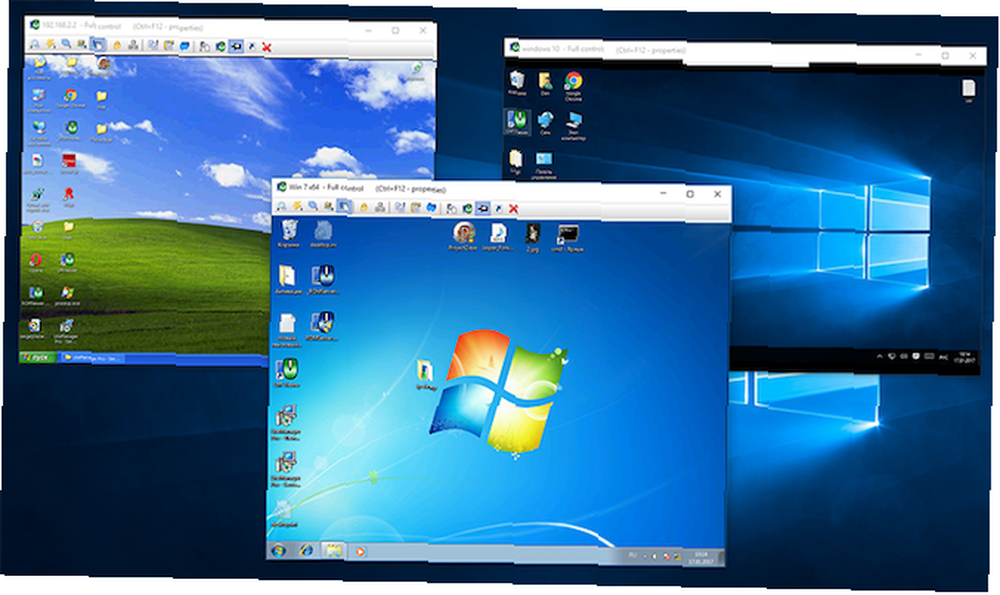Click the magnifier icon at the start of the 192.168.2.2 toolbar

click(35, 44)
